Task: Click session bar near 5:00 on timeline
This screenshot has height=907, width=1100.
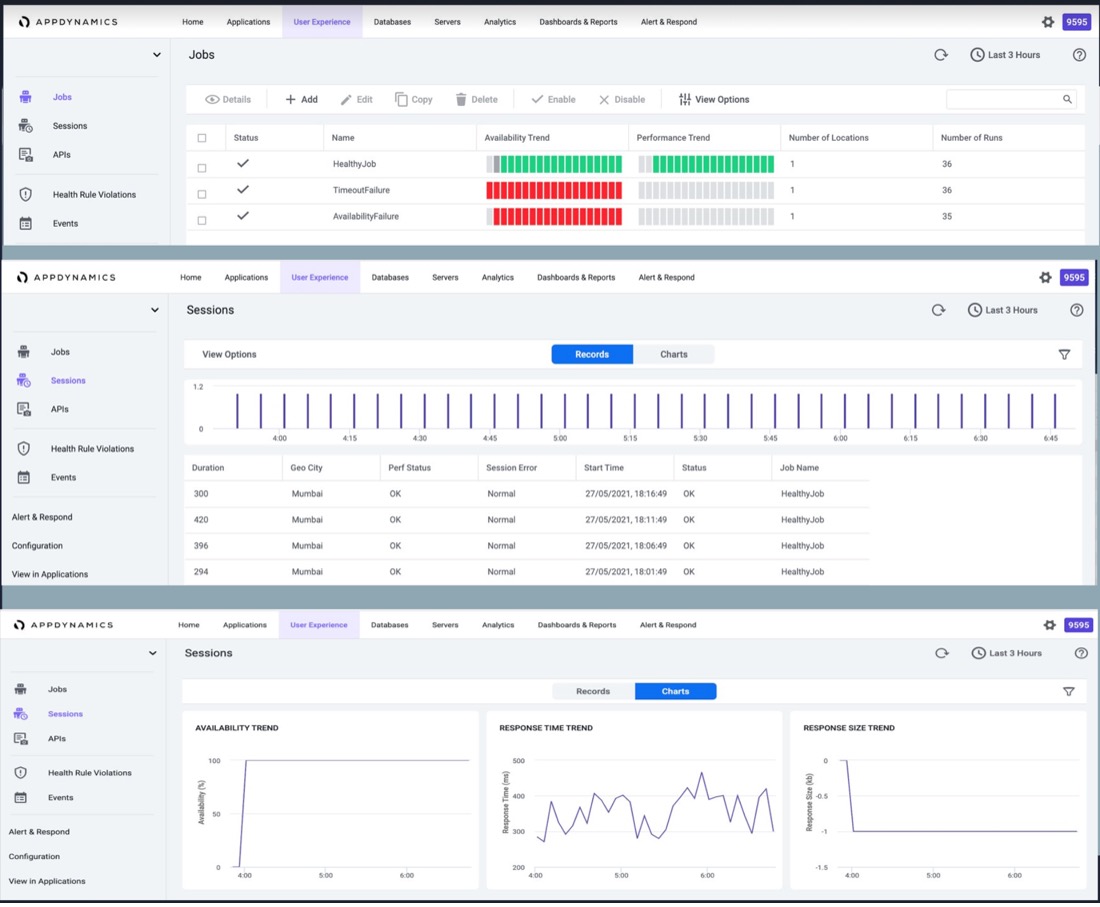Action: click(x=565, y=411)
